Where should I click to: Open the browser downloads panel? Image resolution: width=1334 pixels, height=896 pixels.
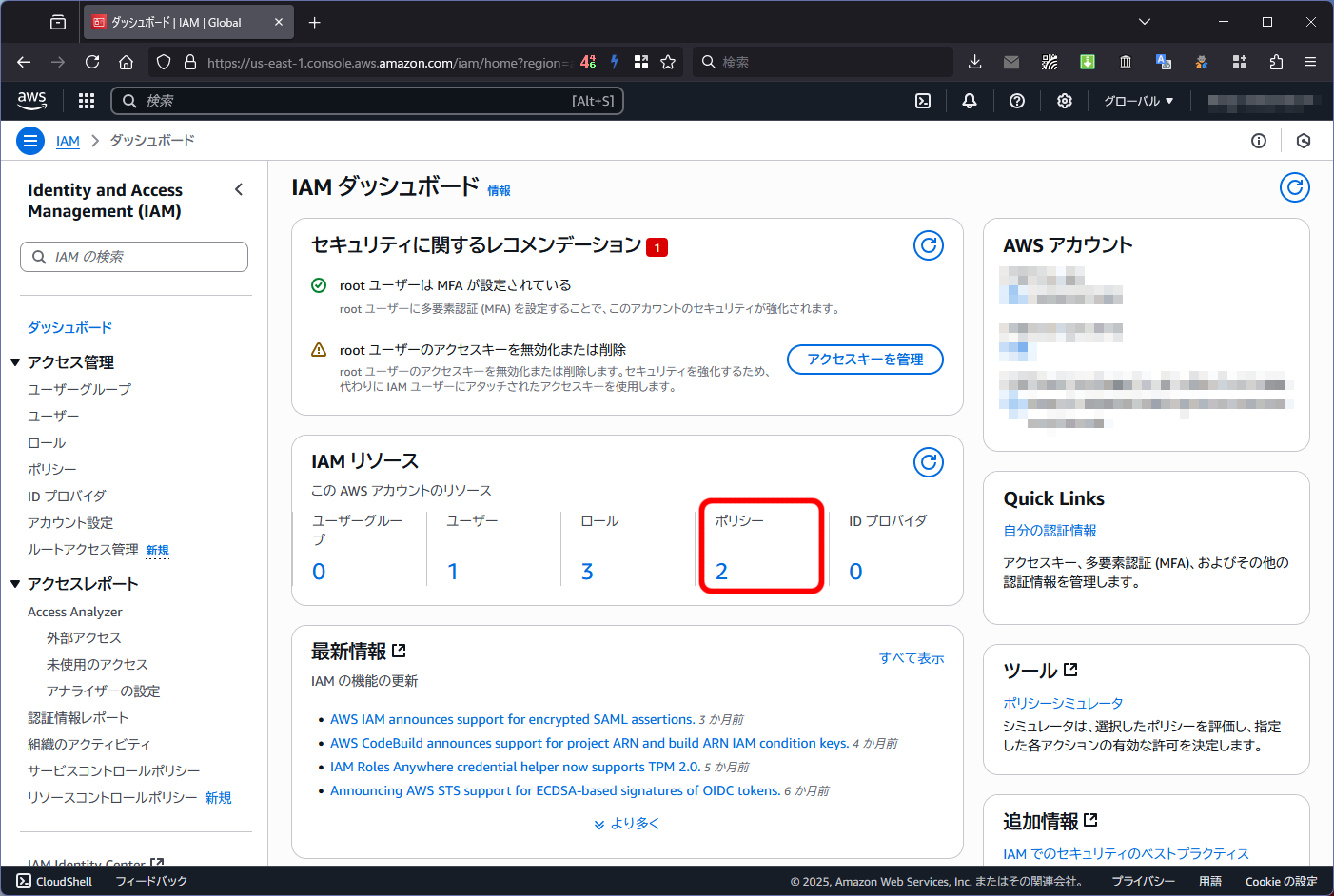click(x=974, y=62)
